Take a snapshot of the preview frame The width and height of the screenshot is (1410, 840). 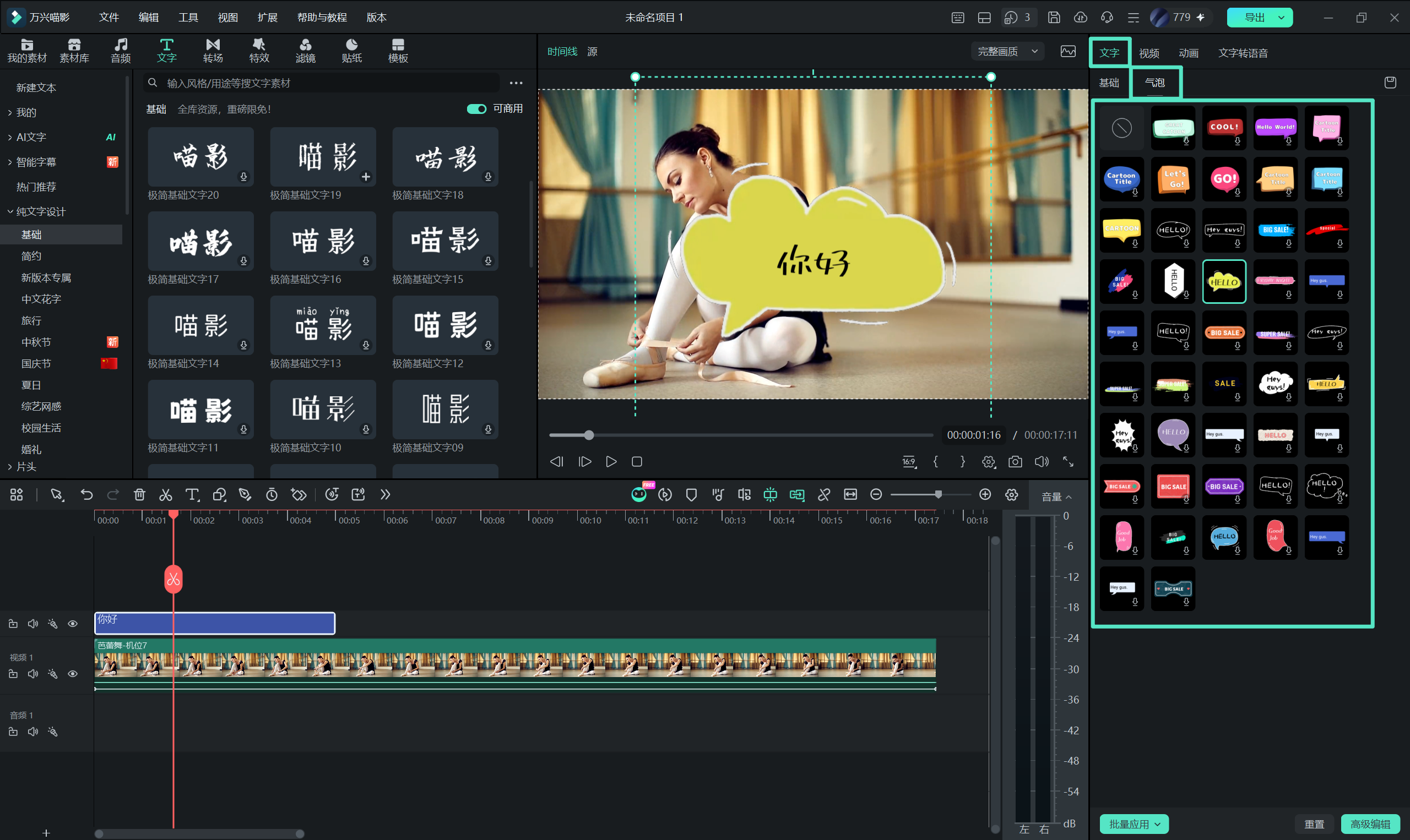click(x=1015, y=462)
